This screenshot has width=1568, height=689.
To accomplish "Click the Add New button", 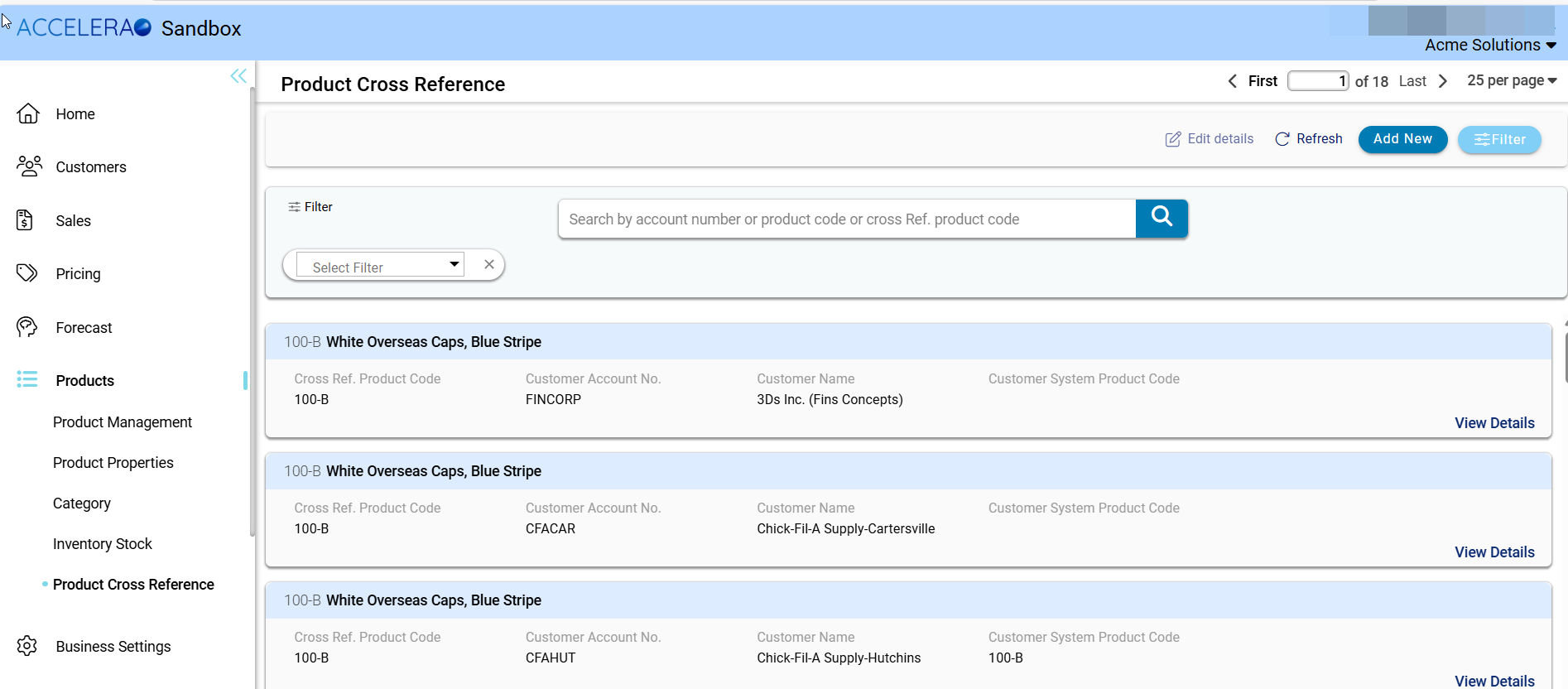I will tap(1402, 139).
